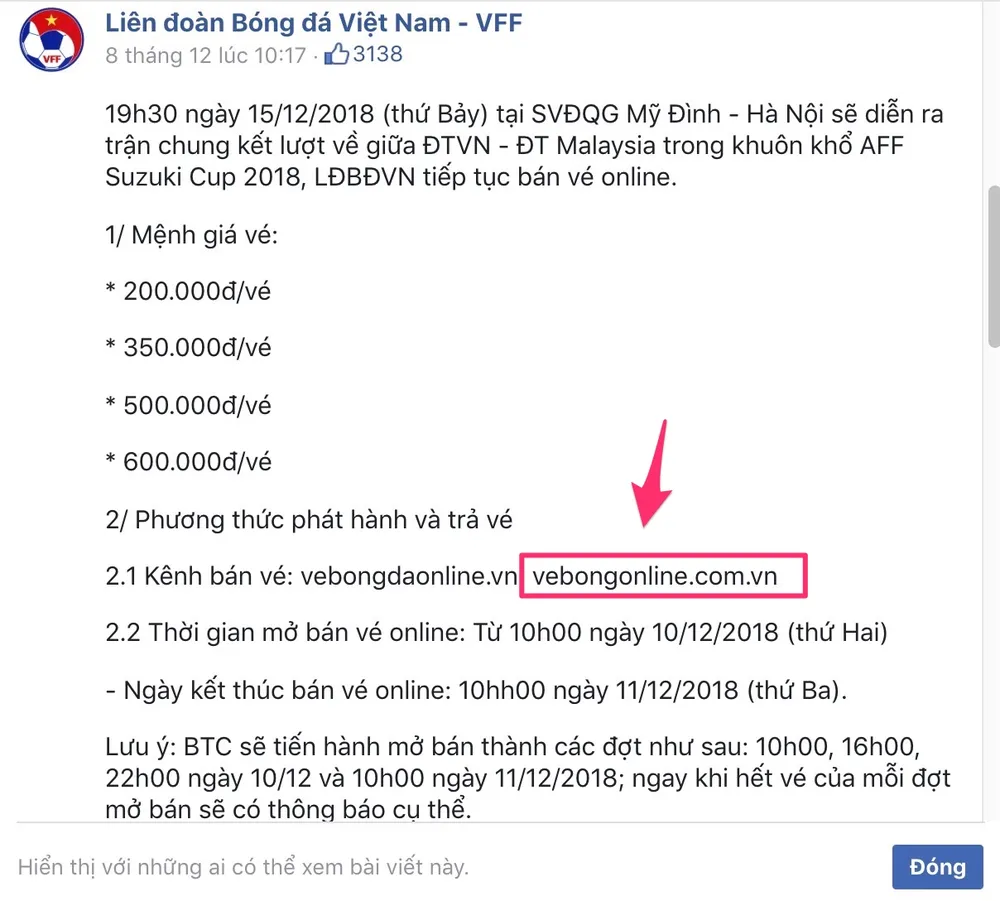Click the 500.000đ/vé ticket price line
The width and height of the screenshot is (1000, 901).
(x=188, y=405)
